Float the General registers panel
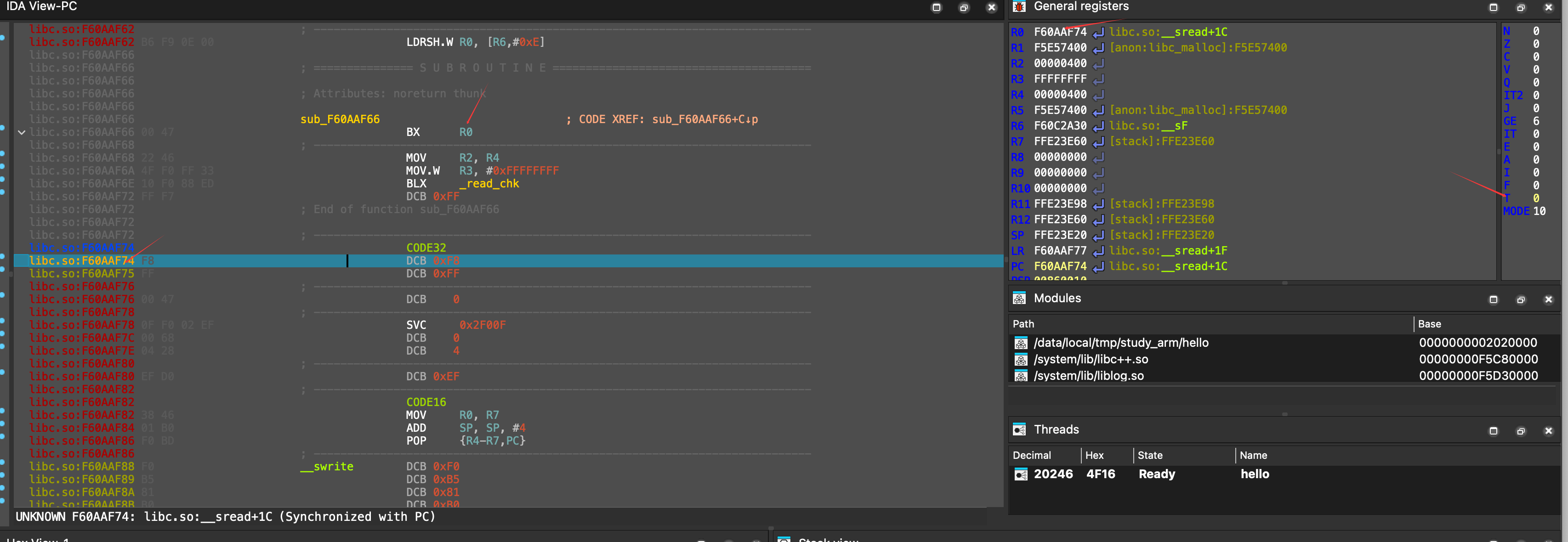Screen dimensions: 1568x542 click(1521, 7)
